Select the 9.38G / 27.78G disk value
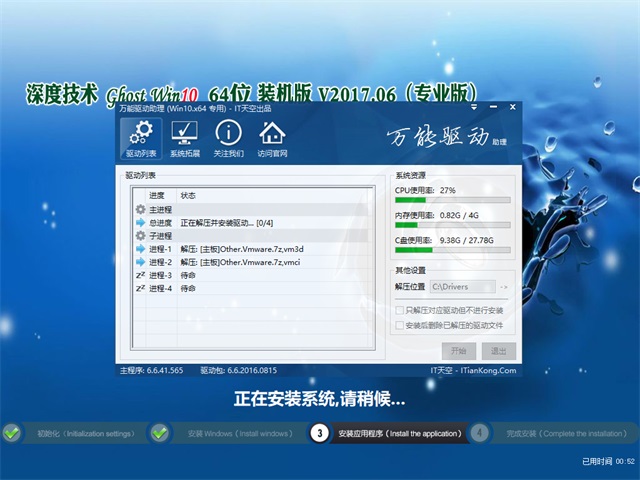This screenshot has height=480, width=640. pos(467,240)
